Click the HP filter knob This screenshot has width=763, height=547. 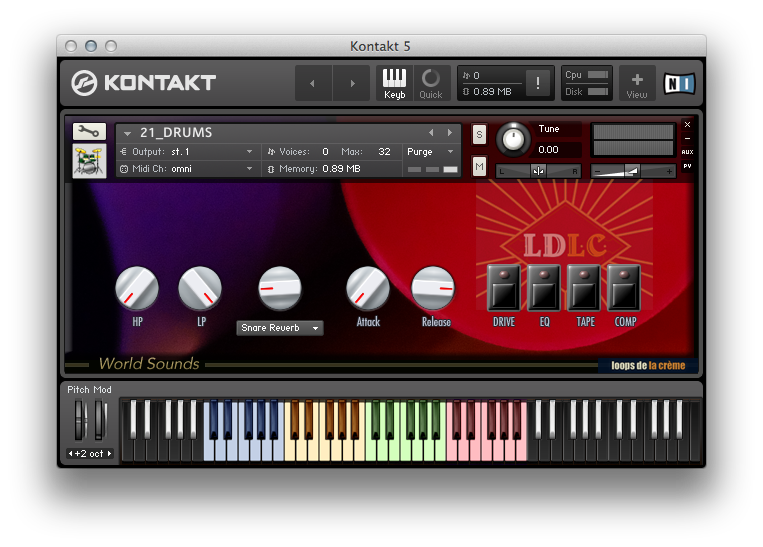tap(137, 288)
